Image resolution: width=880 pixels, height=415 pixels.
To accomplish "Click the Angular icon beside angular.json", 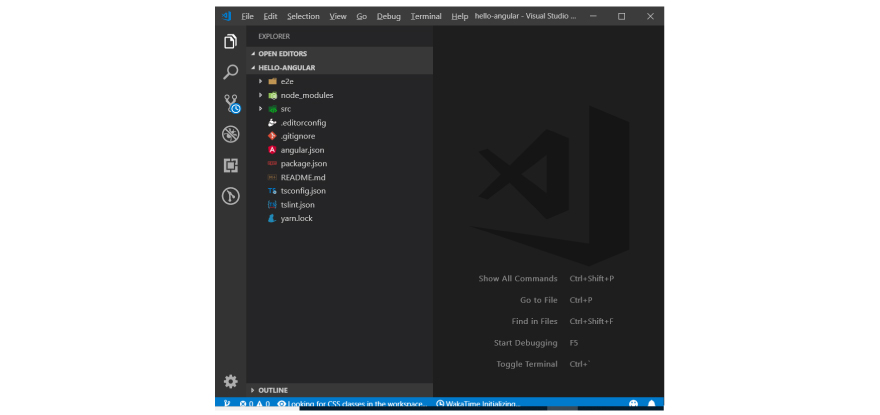I will tap(273, 150).
